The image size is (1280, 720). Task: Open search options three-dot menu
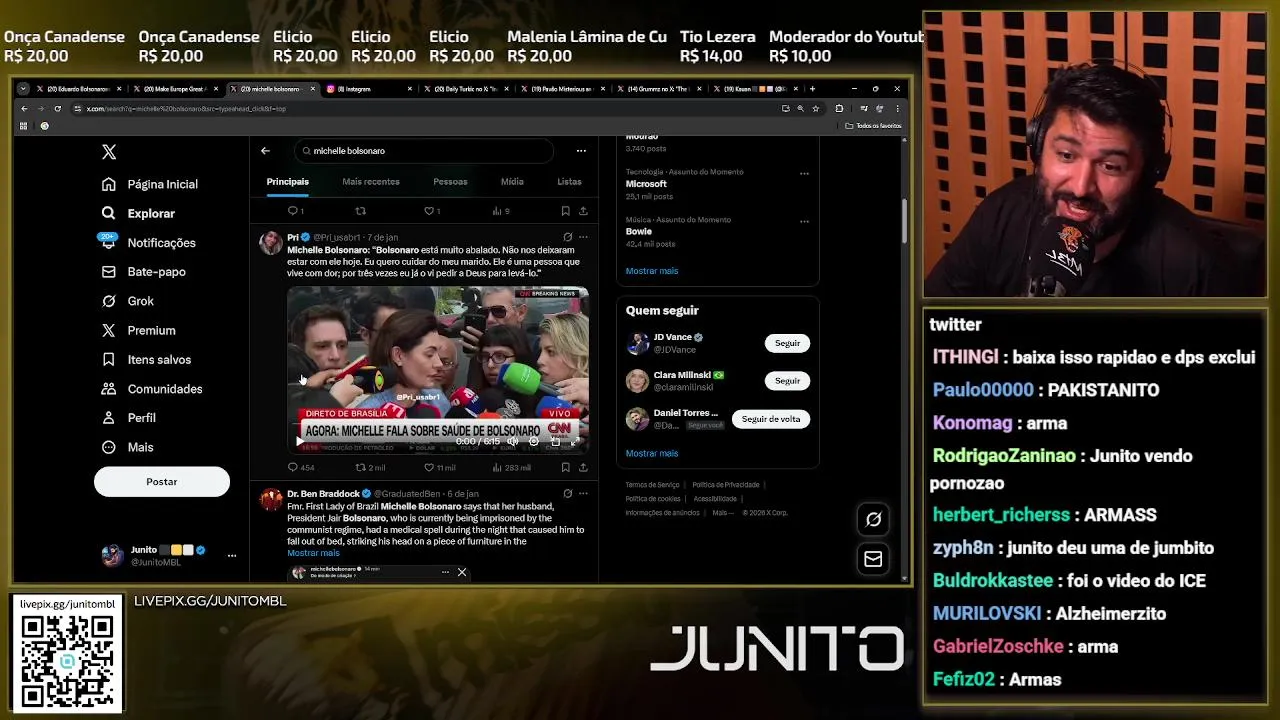(x=581, y=151)
